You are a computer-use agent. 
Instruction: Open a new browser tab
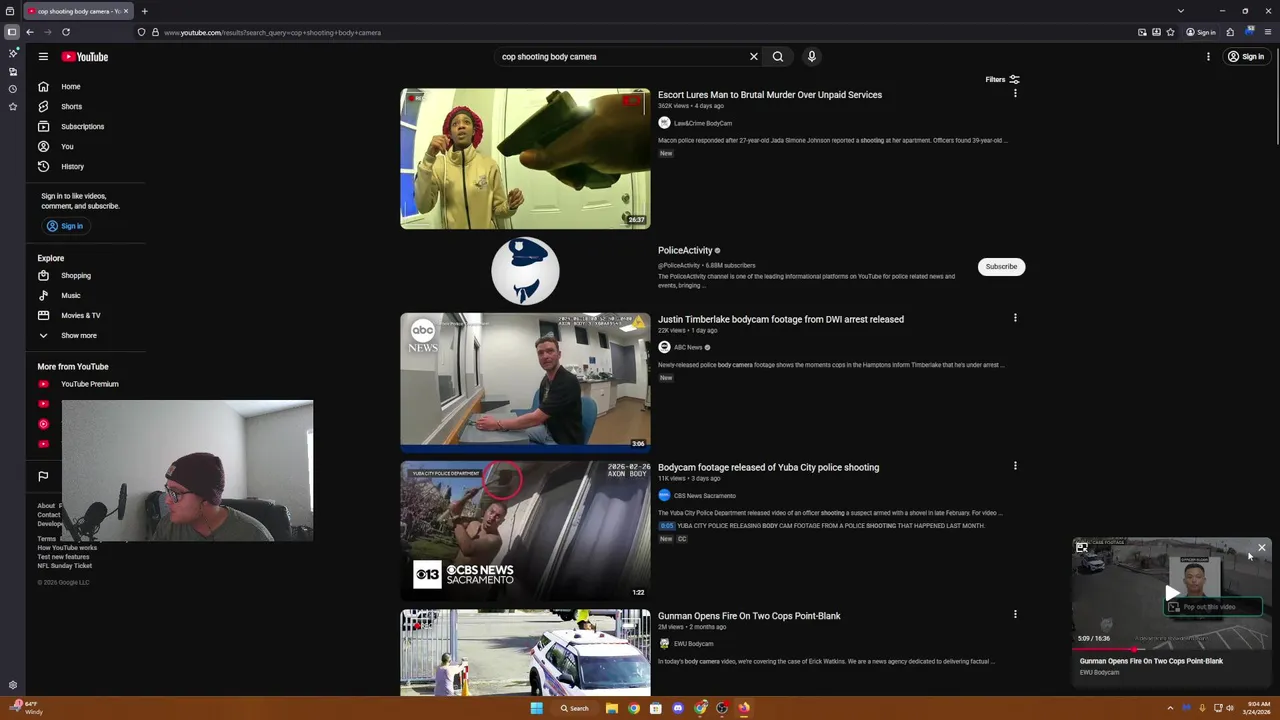tap(144, 11)
